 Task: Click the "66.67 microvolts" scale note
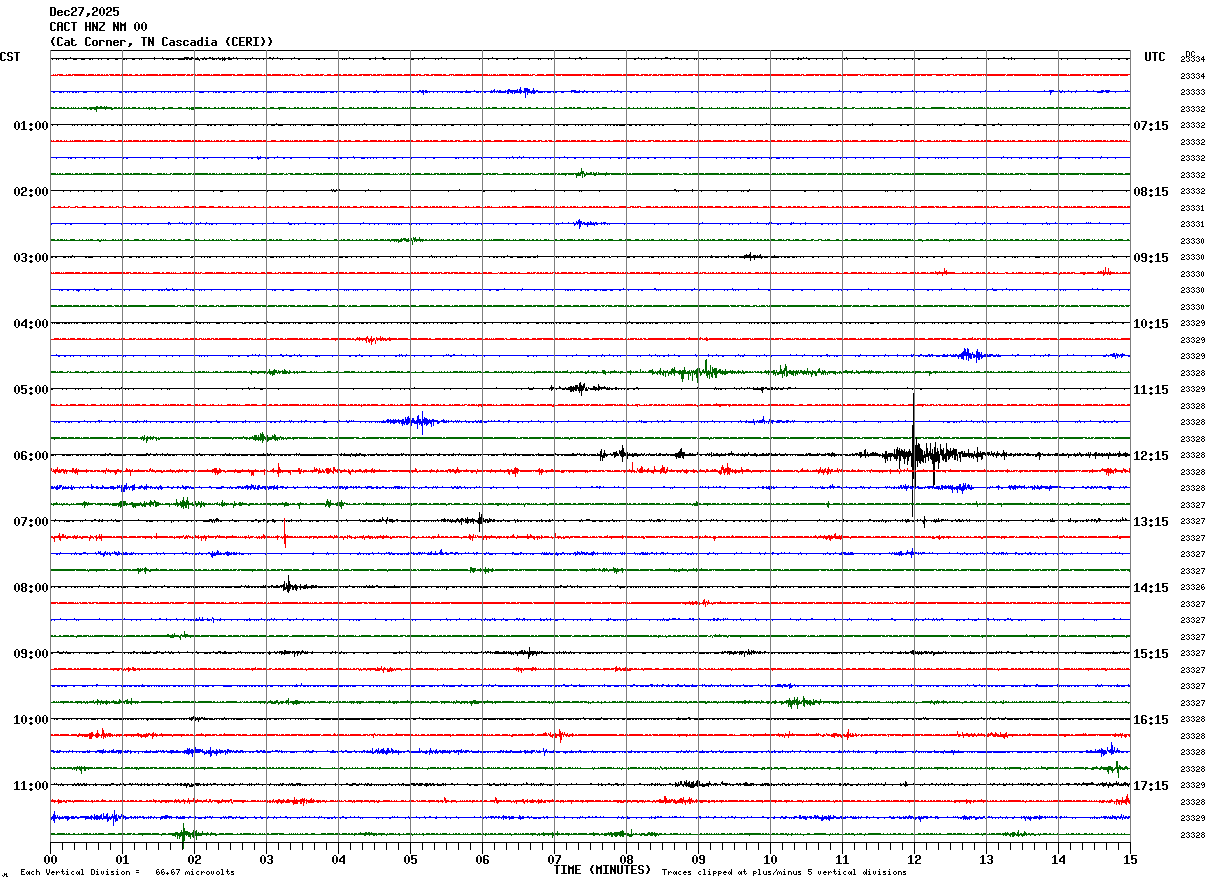click(x=195, y=872)
